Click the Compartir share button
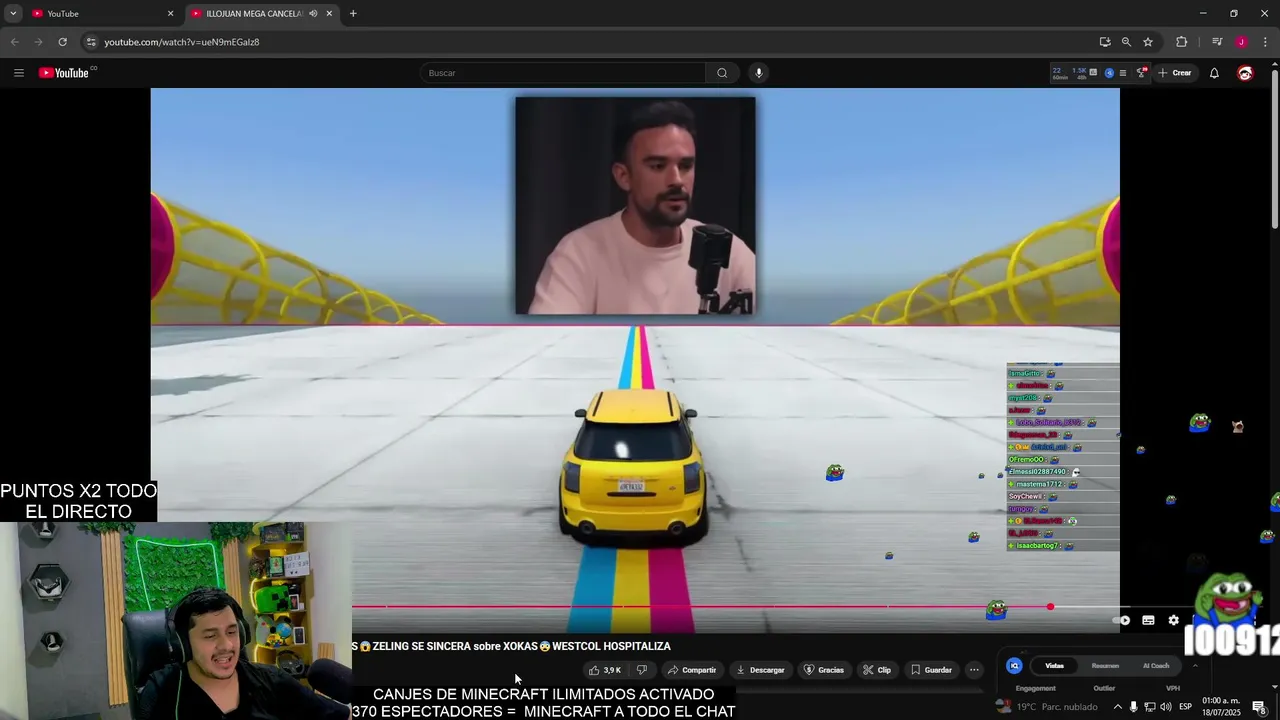1280x720 pixels. click(x=692, y=670)
